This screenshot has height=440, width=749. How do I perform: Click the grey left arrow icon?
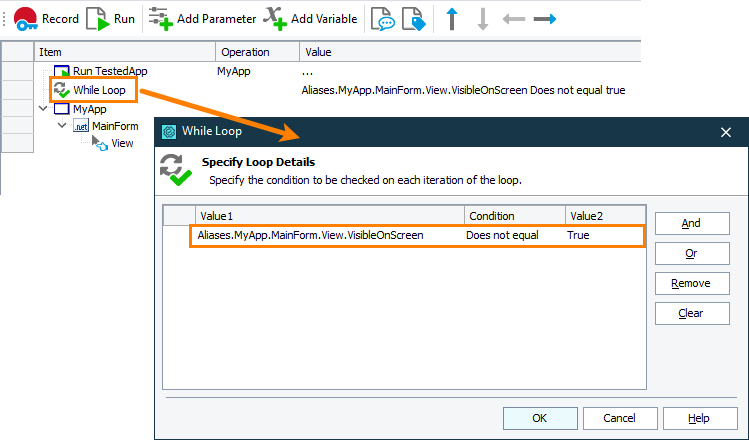(x=513, y=18)
